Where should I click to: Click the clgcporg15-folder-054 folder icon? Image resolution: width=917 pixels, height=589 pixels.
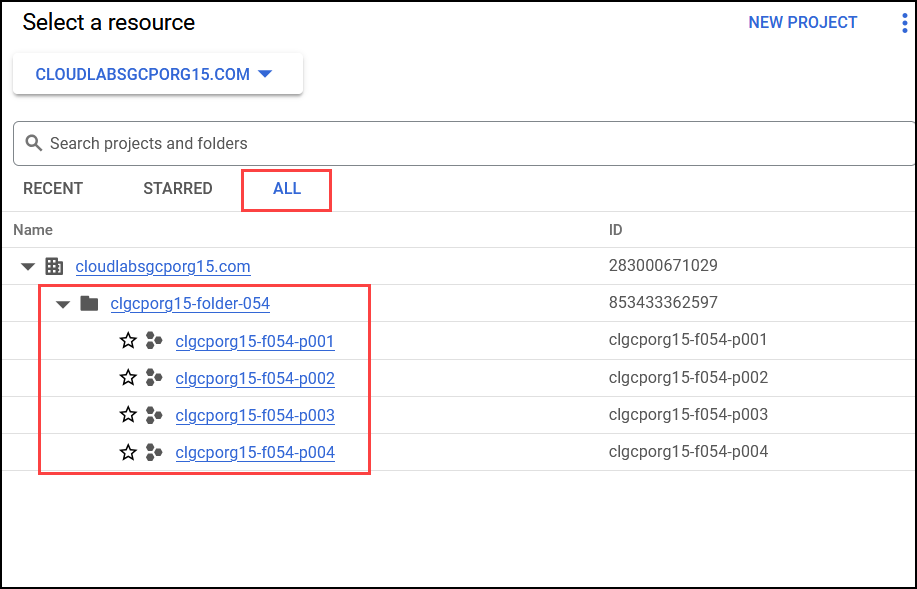[x=89, y=303]
